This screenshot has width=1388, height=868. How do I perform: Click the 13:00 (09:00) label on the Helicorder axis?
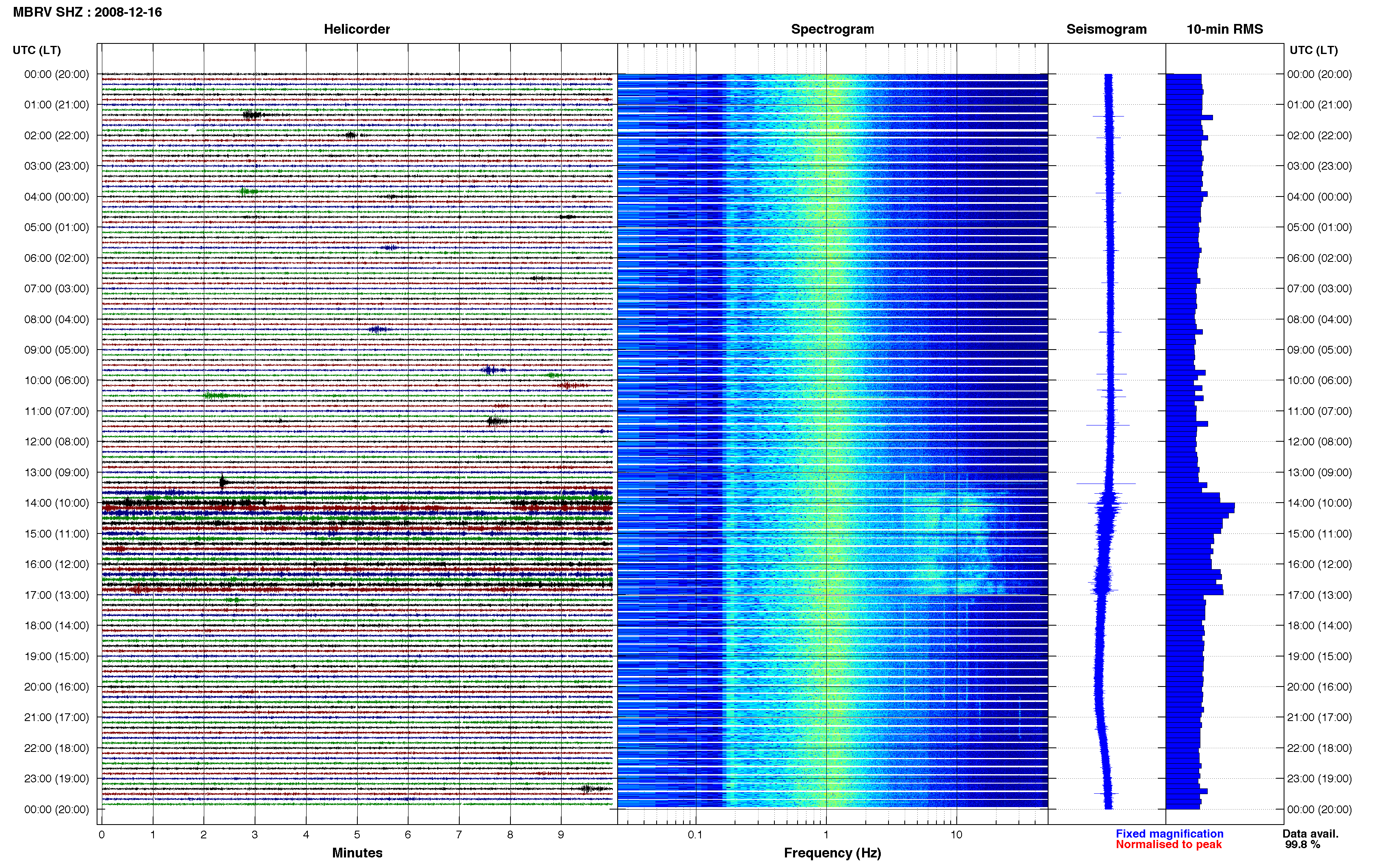[x=57, y=473]
